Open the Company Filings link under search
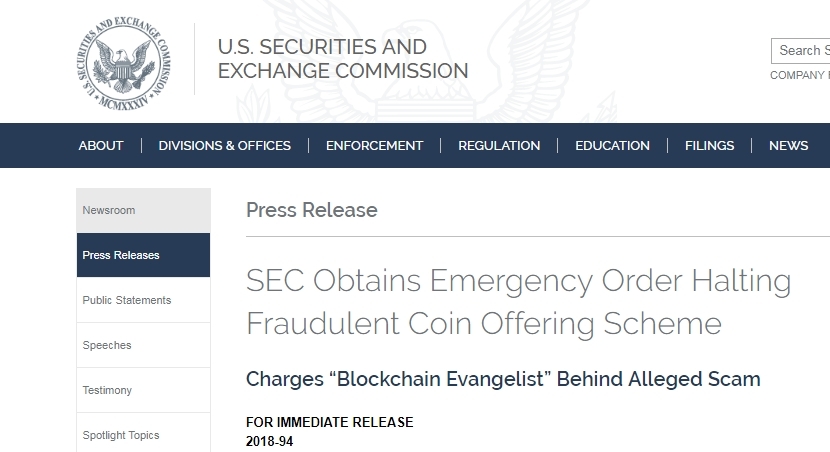Image resolution: width=830 pixels, height=452 pixels. [x=800, y=75]
